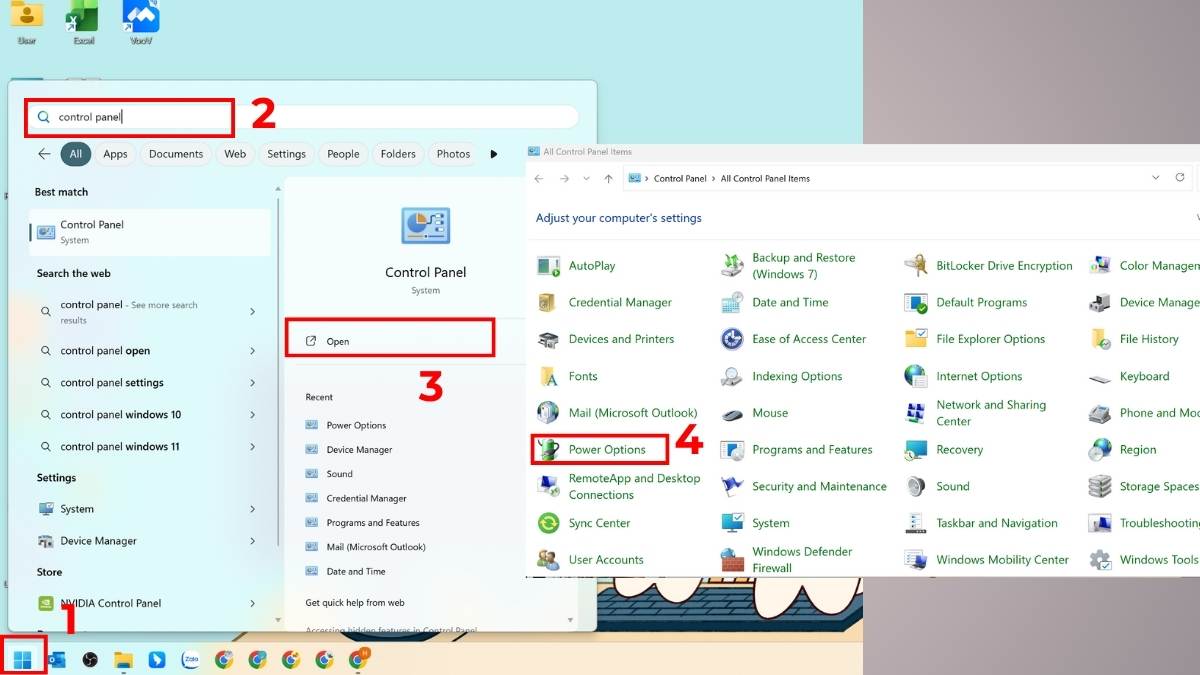Image resolution: width=1200 pixels, height=675 pixels.
Task: Open the Power Options battery icon
Action: pyautogui.click(x=549, y=450)
